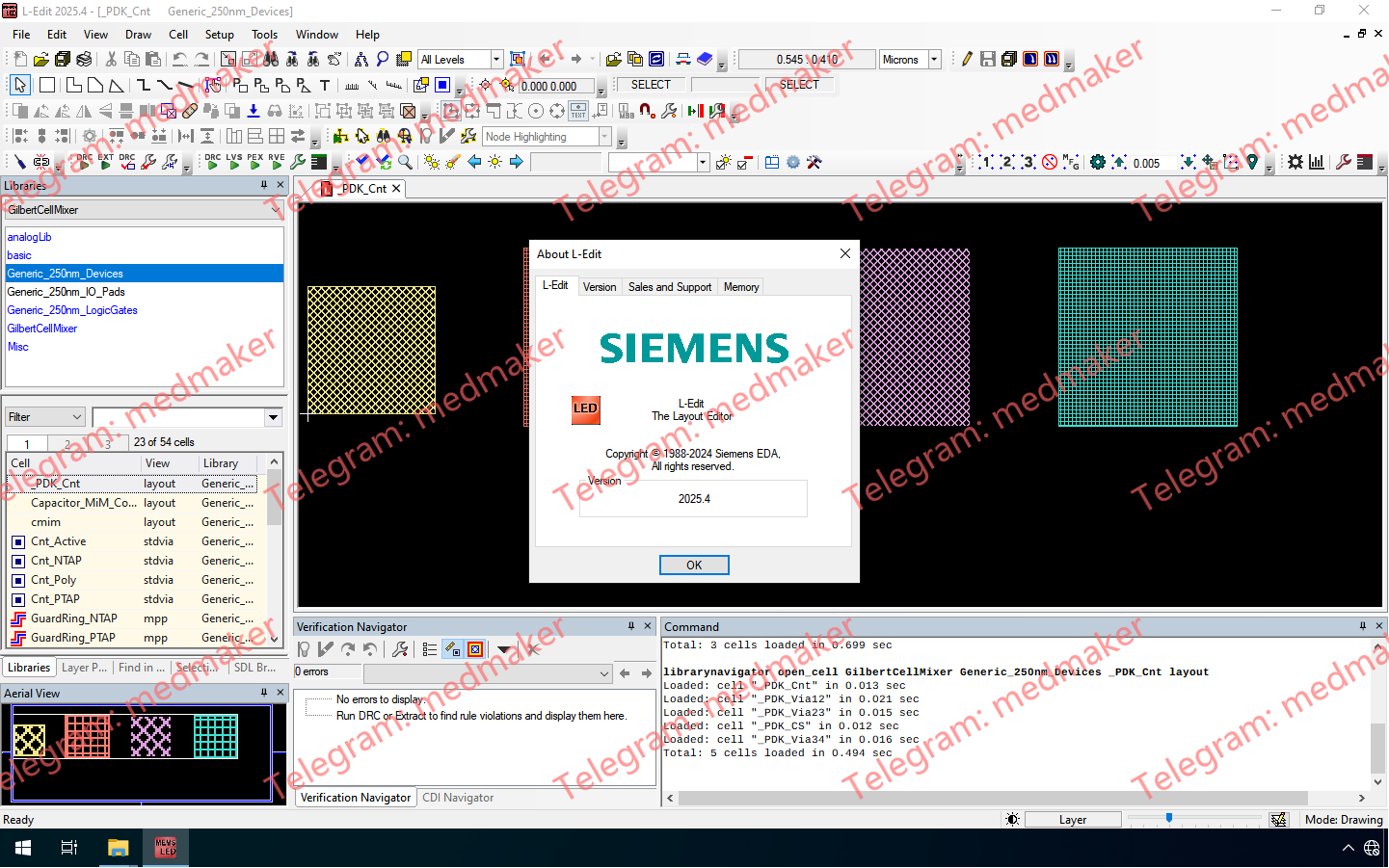Click the zoom magnifier icon in toolbar
1389x868 pixels.
(x=405, y=163)
